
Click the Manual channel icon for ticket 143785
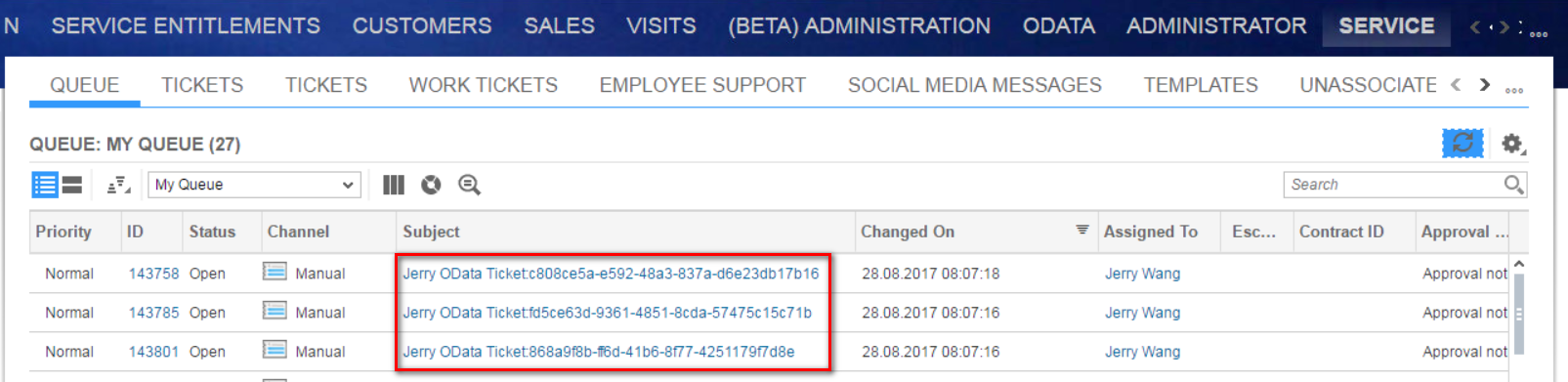(275, 311)
